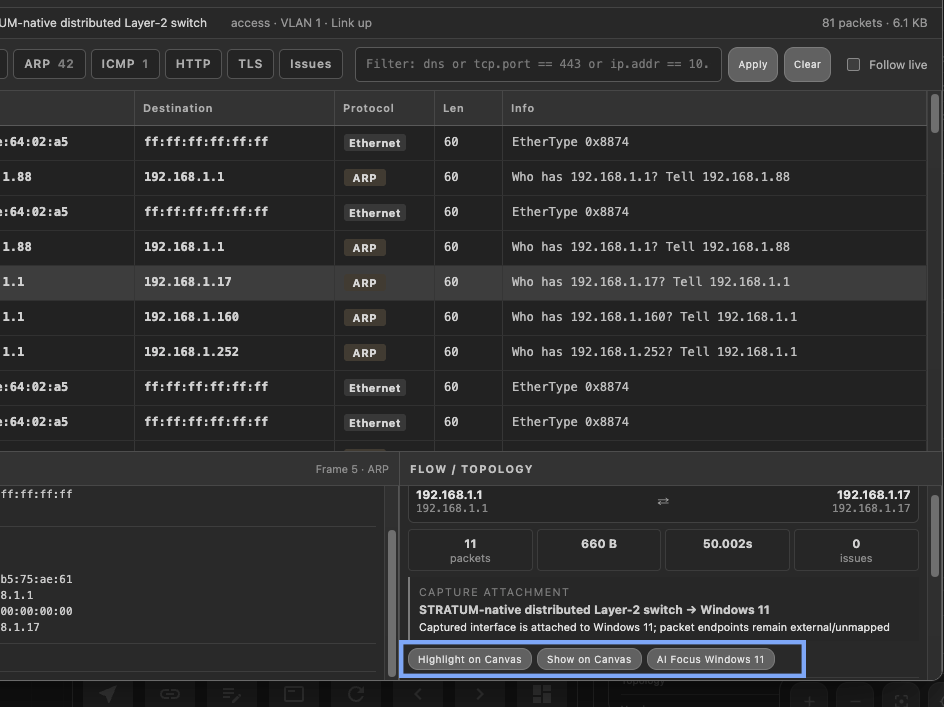Click the ARP badge in the 192.168.1.17 row
Viewport: 944px width, 707px height.
[x=364, y=283]
